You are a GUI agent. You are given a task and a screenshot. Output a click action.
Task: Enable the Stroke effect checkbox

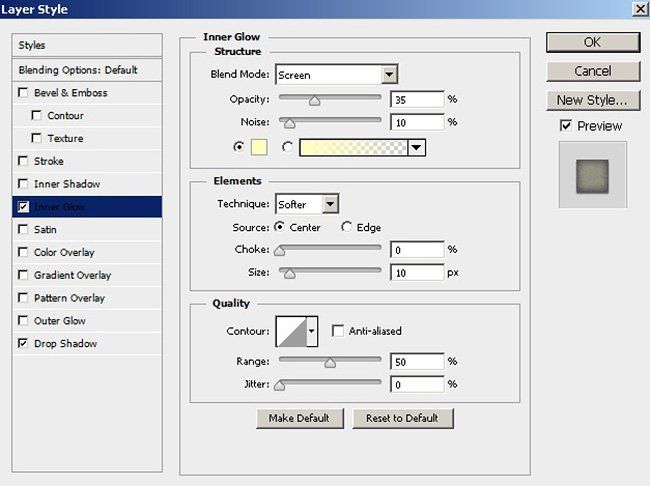23,161
